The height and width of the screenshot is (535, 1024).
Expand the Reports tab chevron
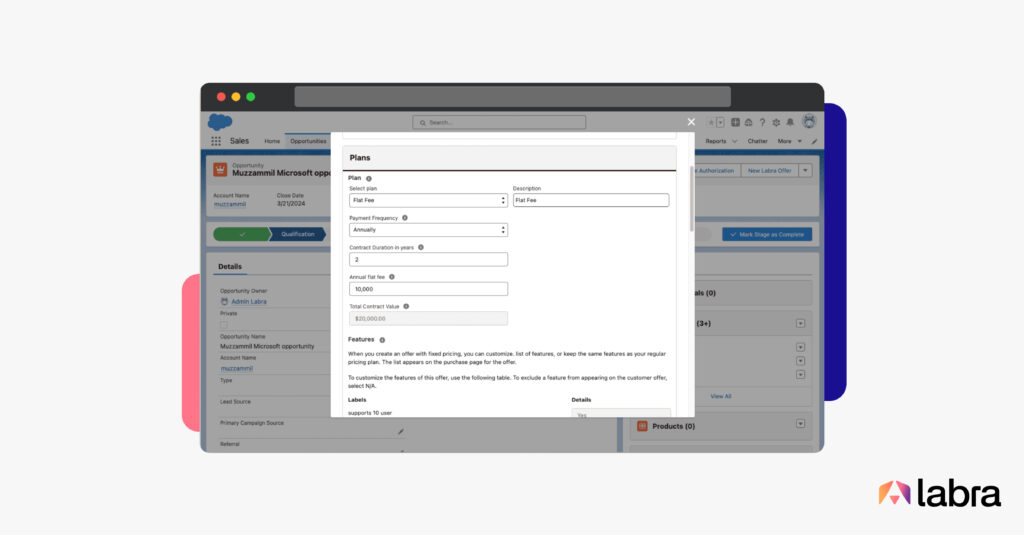click(735, 141)
